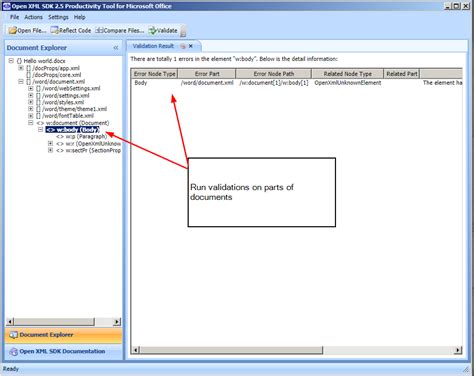
Task: Click the validation results scrollbar right arrow
Action: coord(458,350)
